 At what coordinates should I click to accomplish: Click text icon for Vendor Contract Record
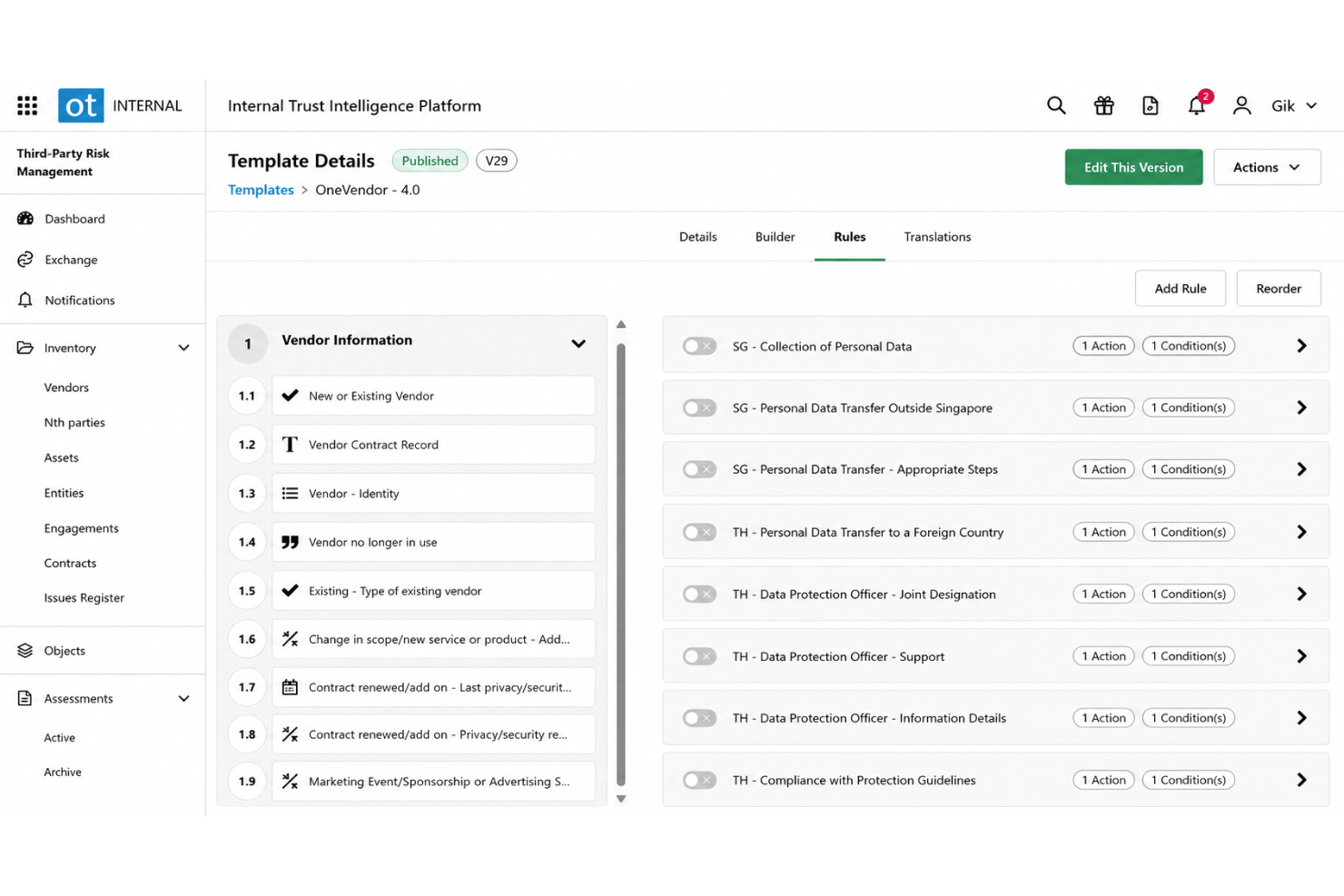coord(290,445)
